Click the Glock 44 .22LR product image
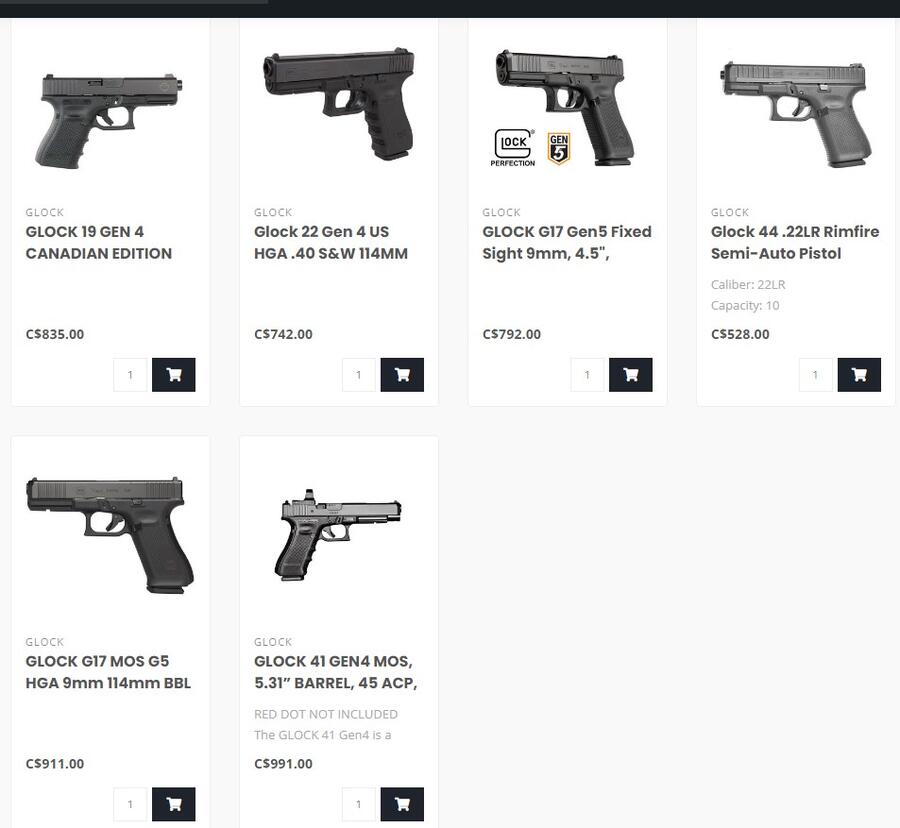This screenshot has height=828, width=900. coord(796,110)
